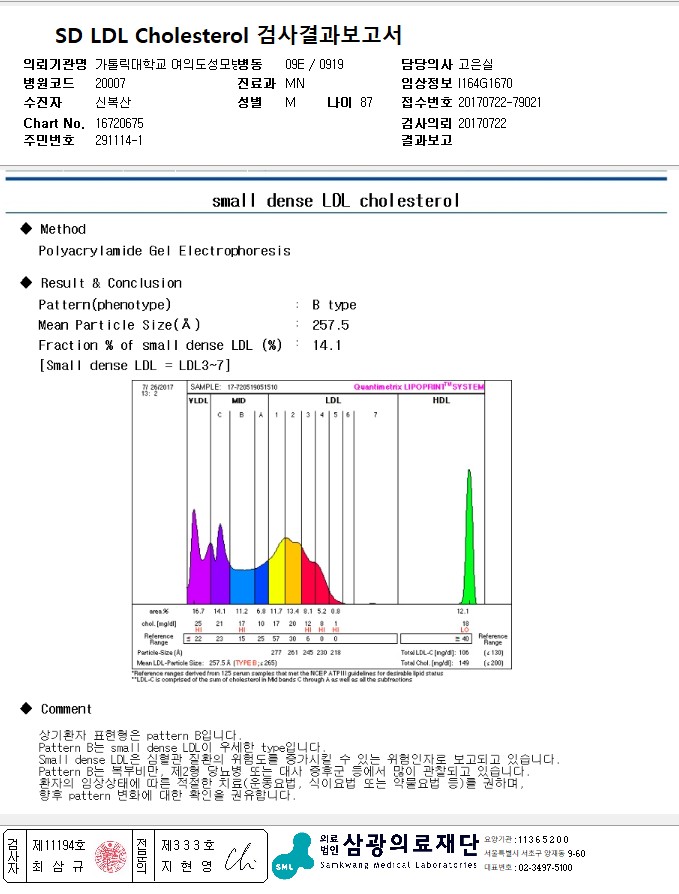Click examiner name '최삼규'

click(58, 866)
